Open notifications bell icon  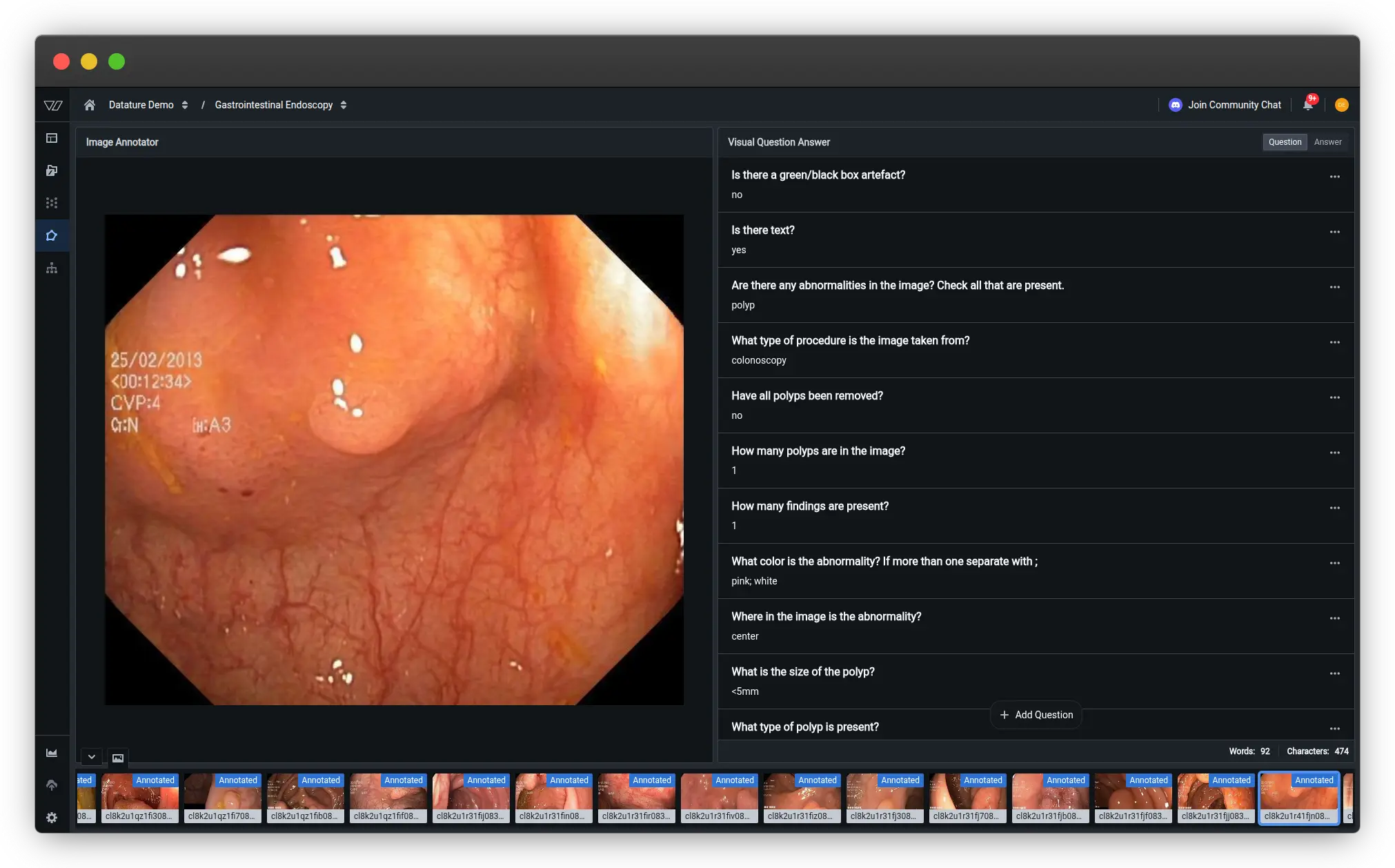1308,105
